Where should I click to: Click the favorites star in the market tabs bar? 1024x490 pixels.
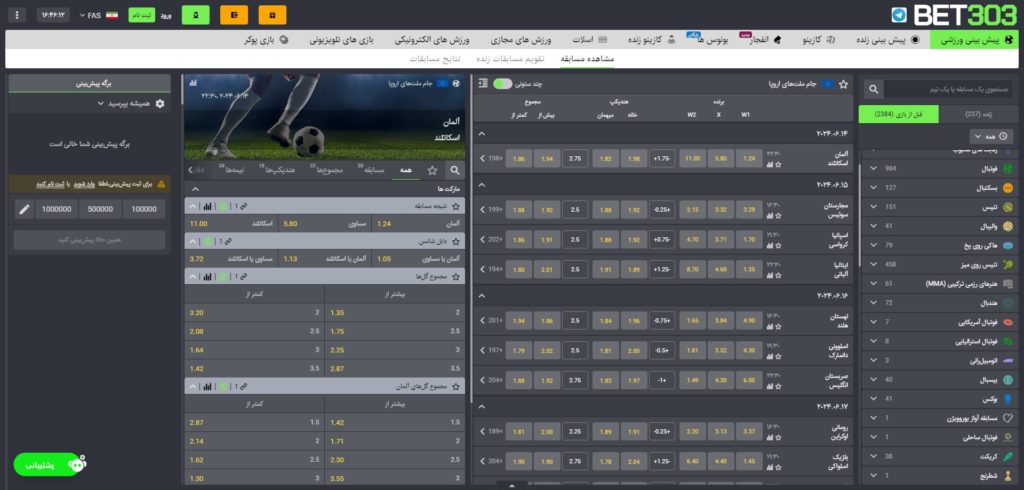coord(433,171)
